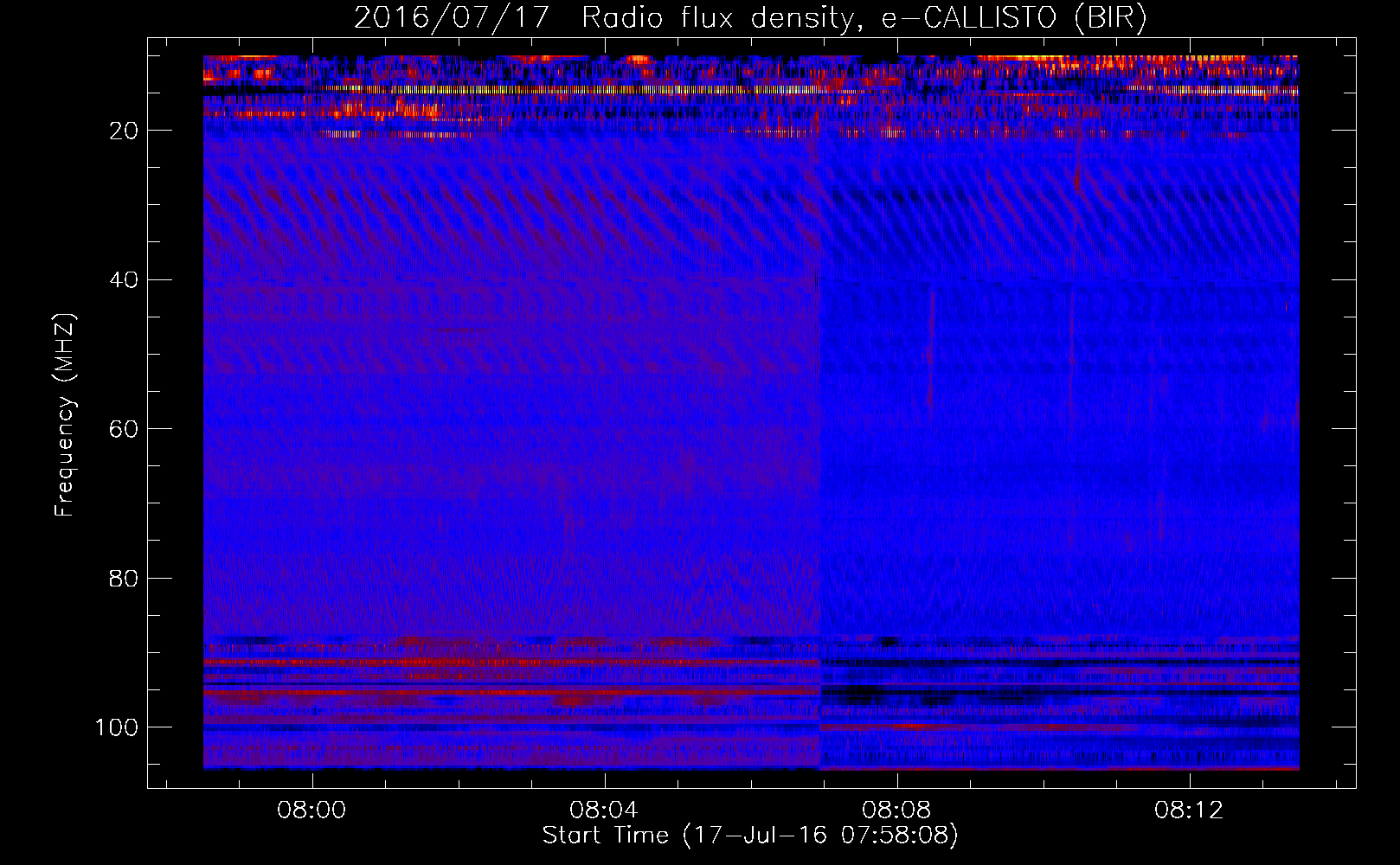Select the 'Frequency (MHZ)' y-axis label
Screen dimensions: 1400x865
tap(65, 414)
